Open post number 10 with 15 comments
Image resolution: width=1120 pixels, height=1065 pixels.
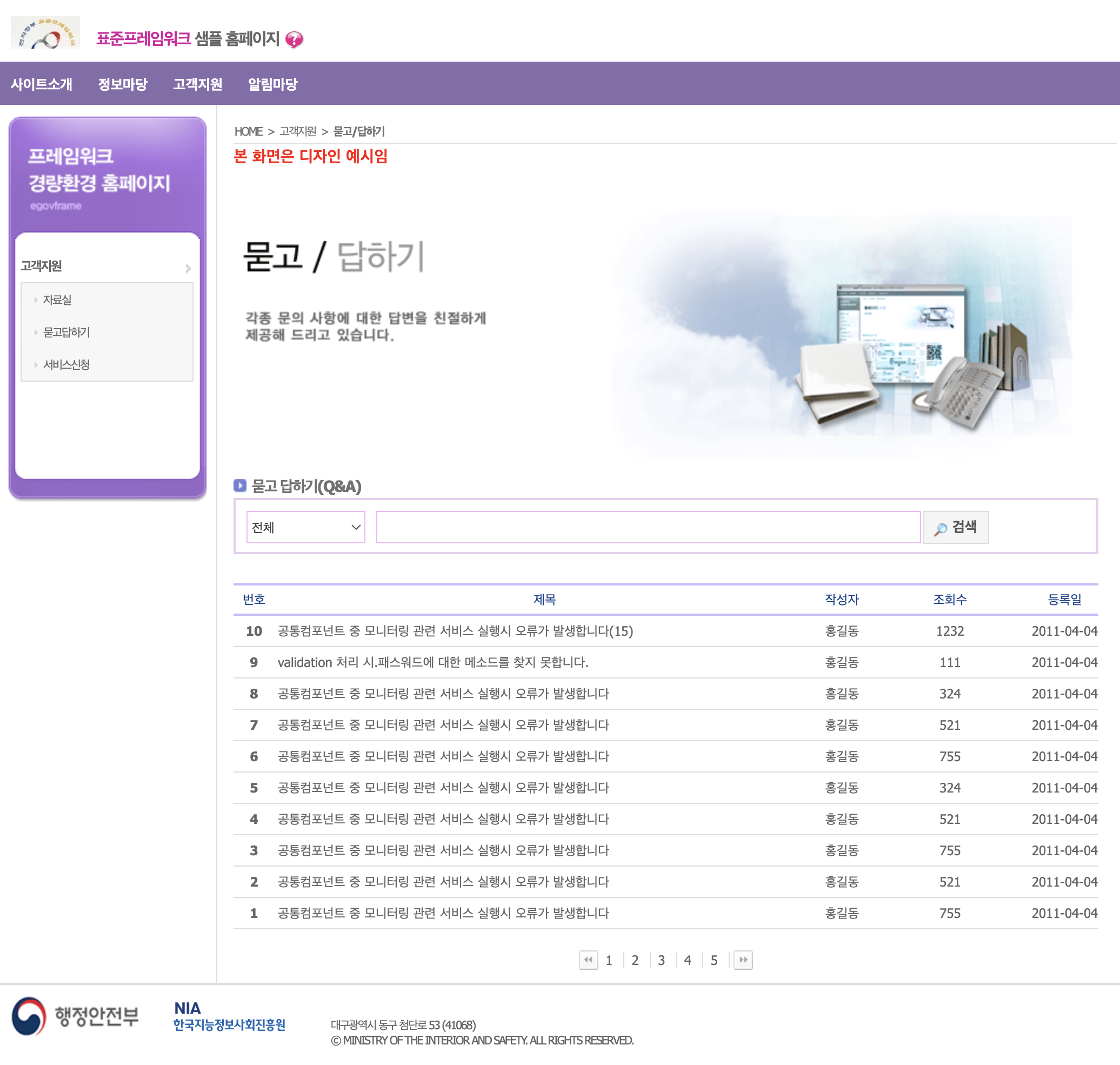455,631
